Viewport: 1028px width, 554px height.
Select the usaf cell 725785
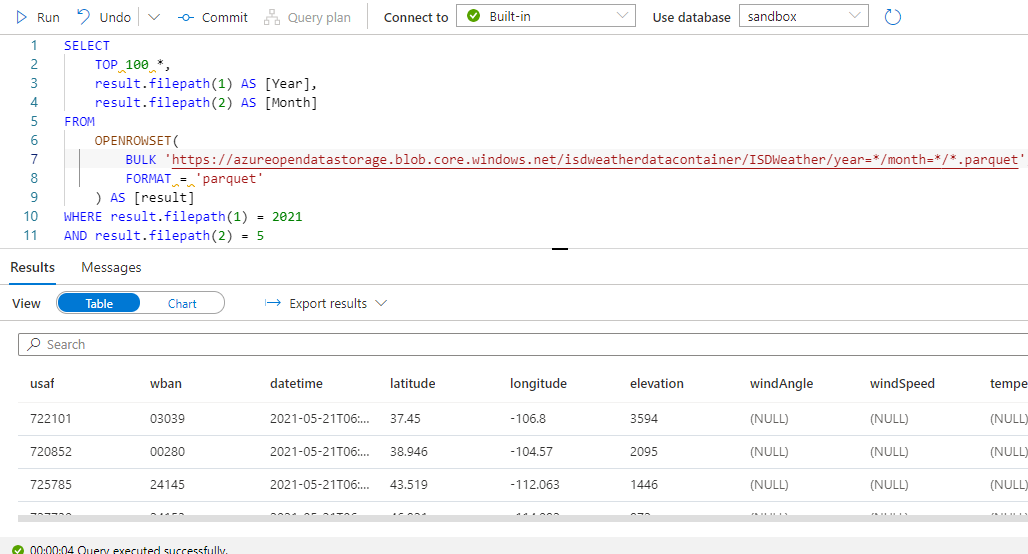coord(50,485)
